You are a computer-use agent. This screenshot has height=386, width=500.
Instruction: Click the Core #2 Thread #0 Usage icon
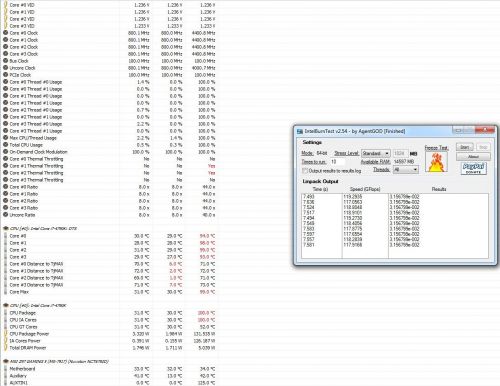(5, 110)
